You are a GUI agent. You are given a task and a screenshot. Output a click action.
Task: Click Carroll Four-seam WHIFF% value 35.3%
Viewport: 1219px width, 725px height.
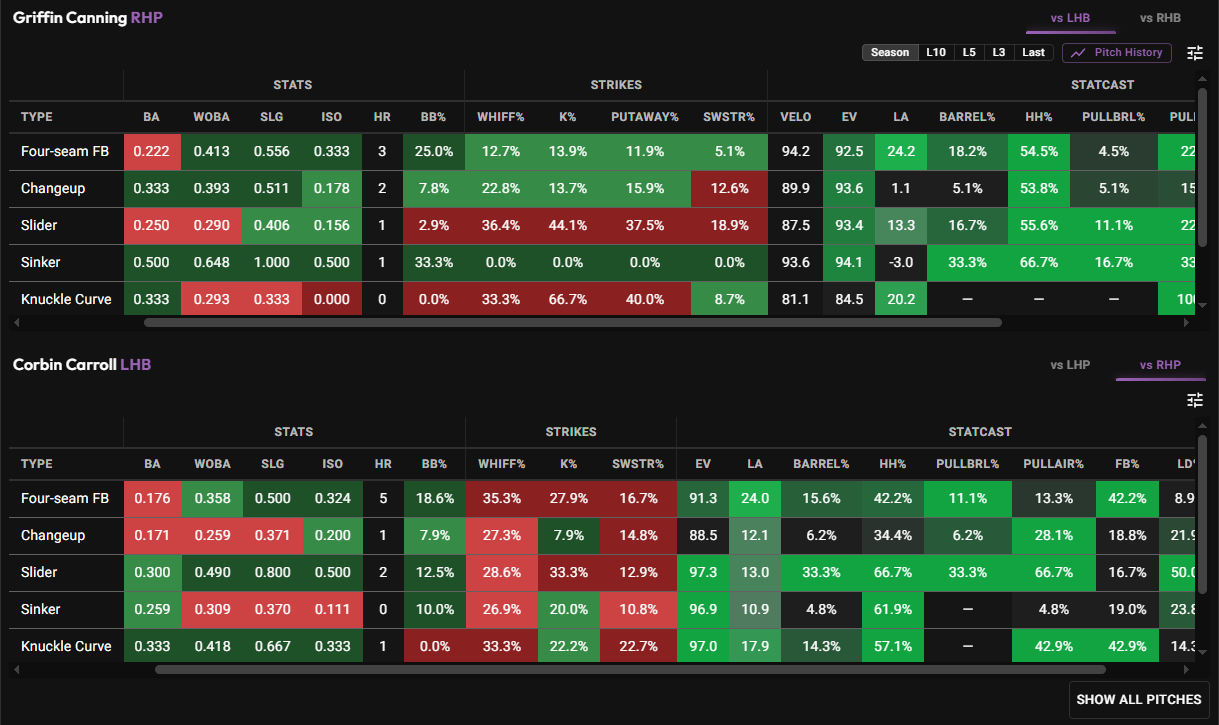(502, 498)
